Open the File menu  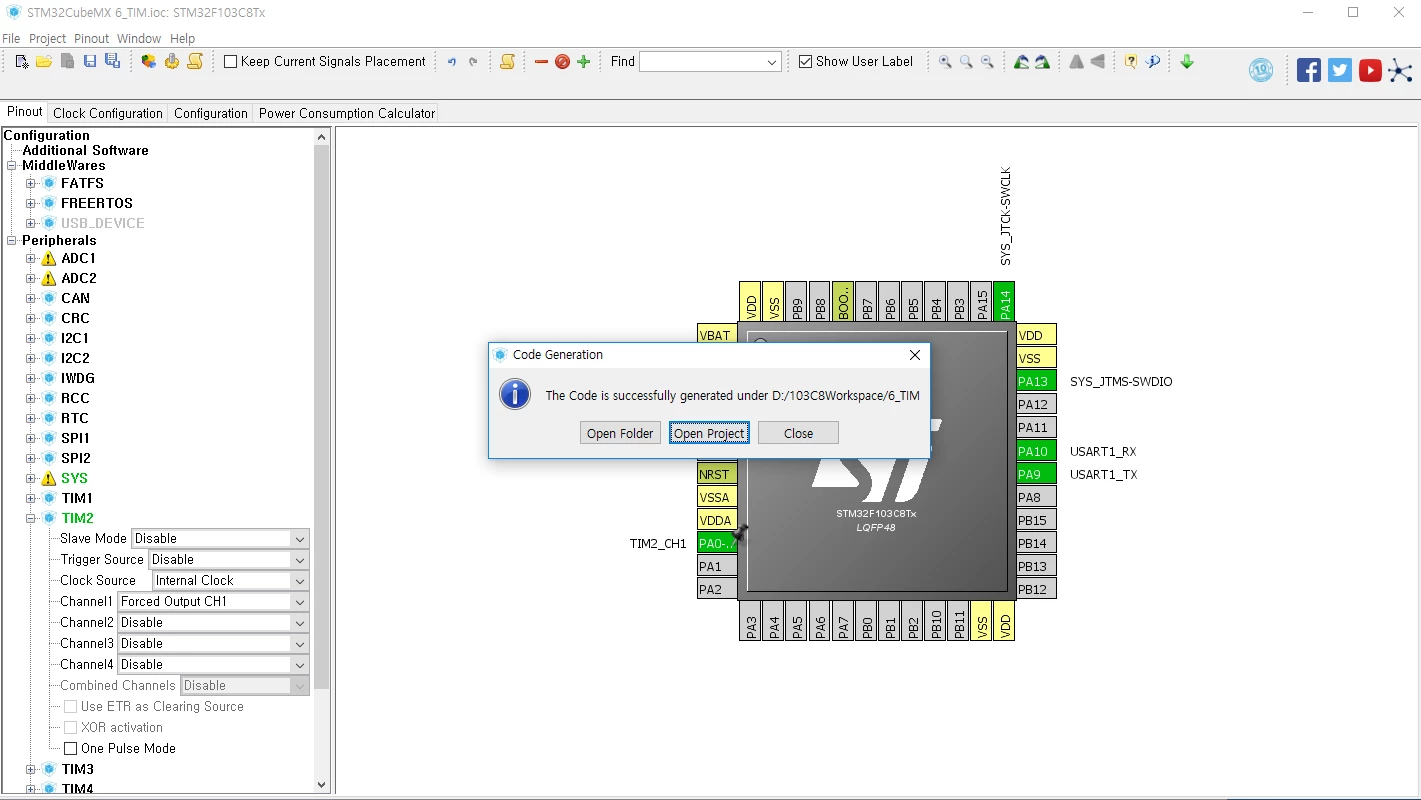tap(11, 38)
